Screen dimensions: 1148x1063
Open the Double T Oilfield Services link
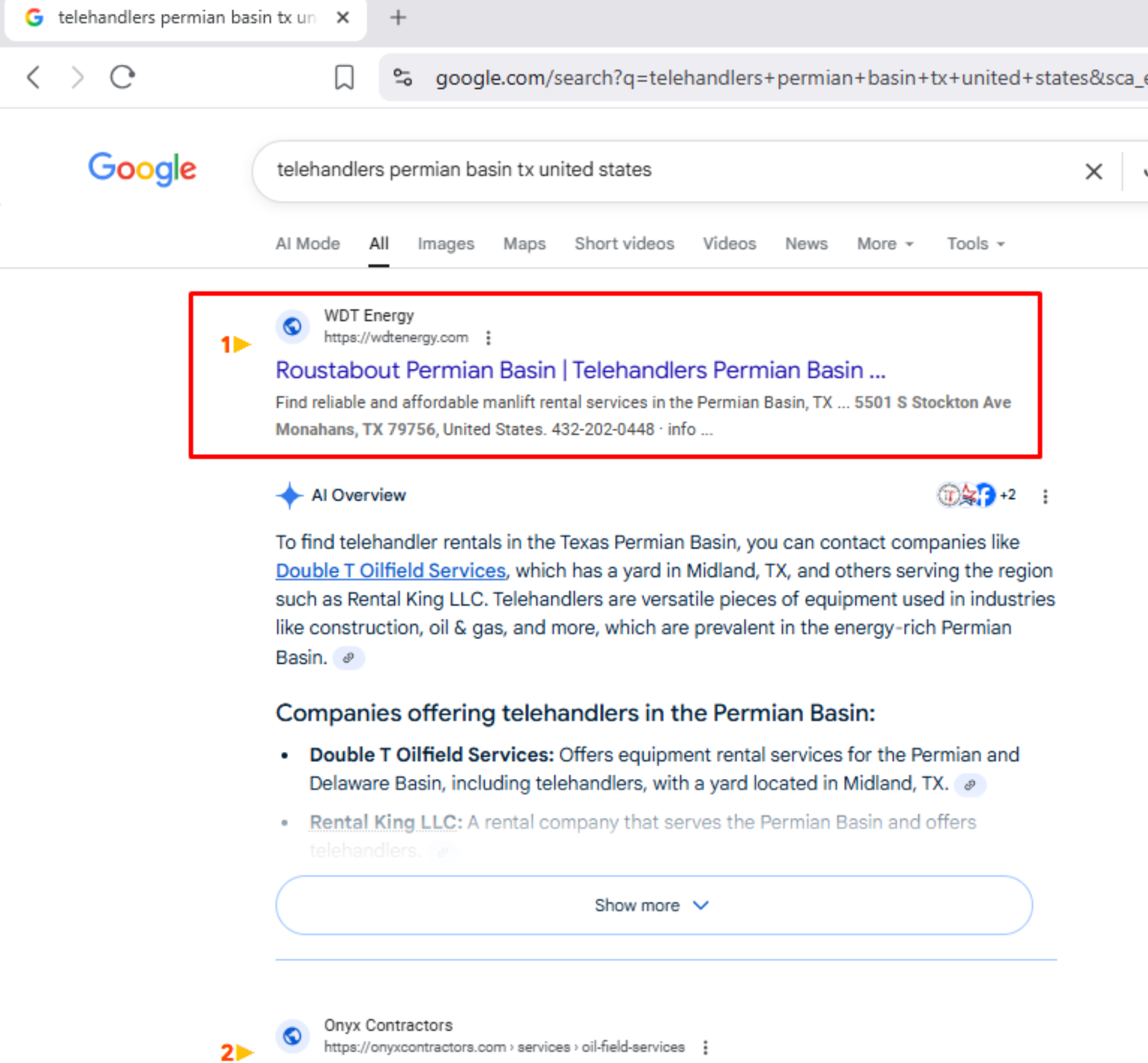[x=390, y=570]
